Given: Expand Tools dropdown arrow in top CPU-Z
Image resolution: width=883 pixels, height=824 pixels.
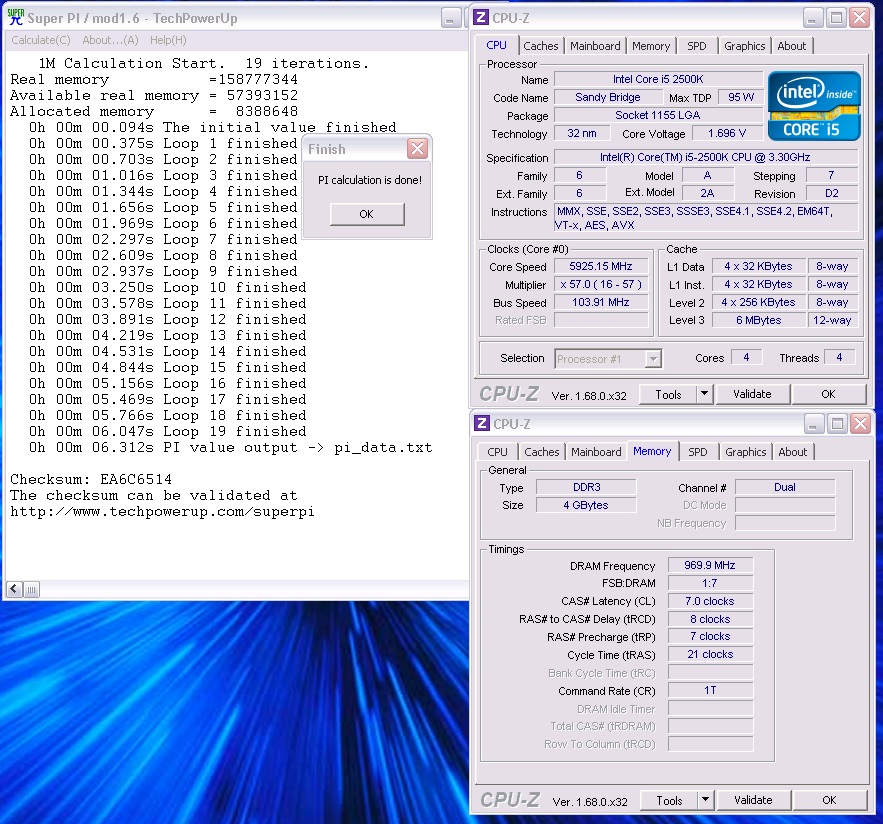Looking at the screenshot, I should (x=704, y=395).
